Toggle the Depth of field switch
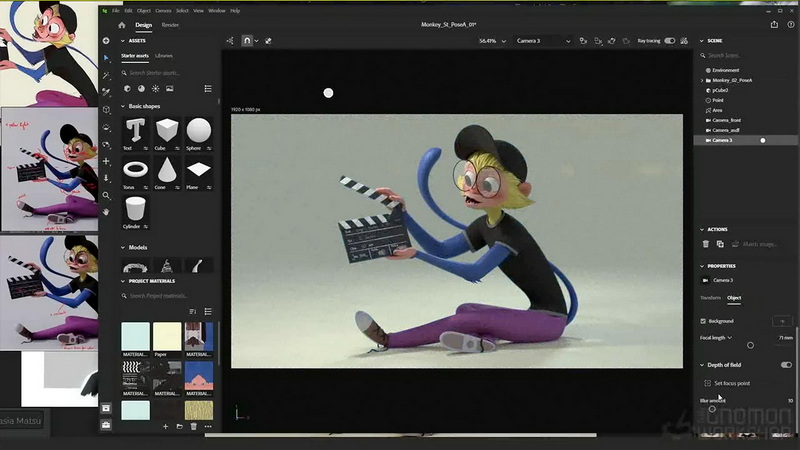 786,365
